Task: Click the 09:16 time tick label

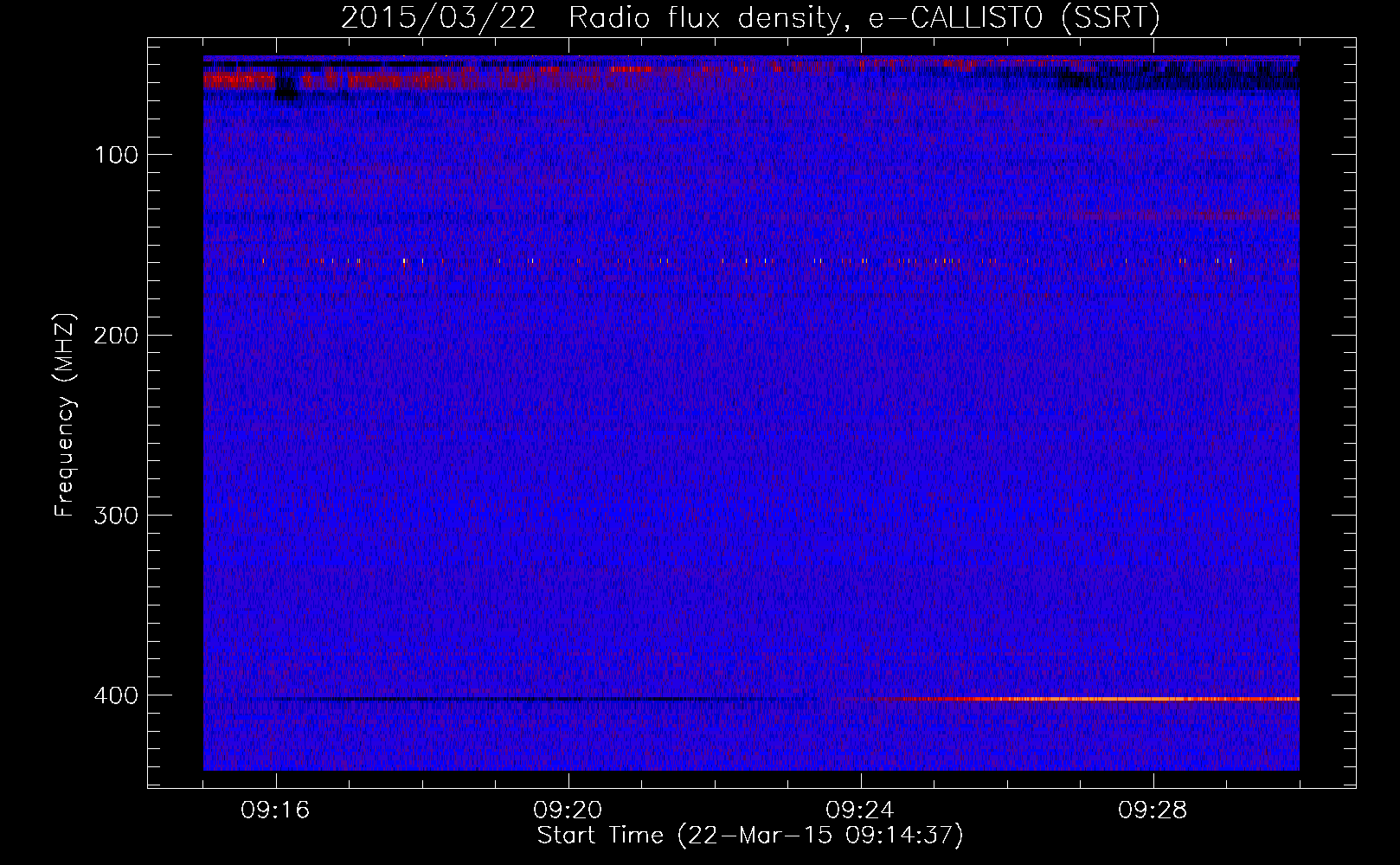Action: tap(275, 811)
